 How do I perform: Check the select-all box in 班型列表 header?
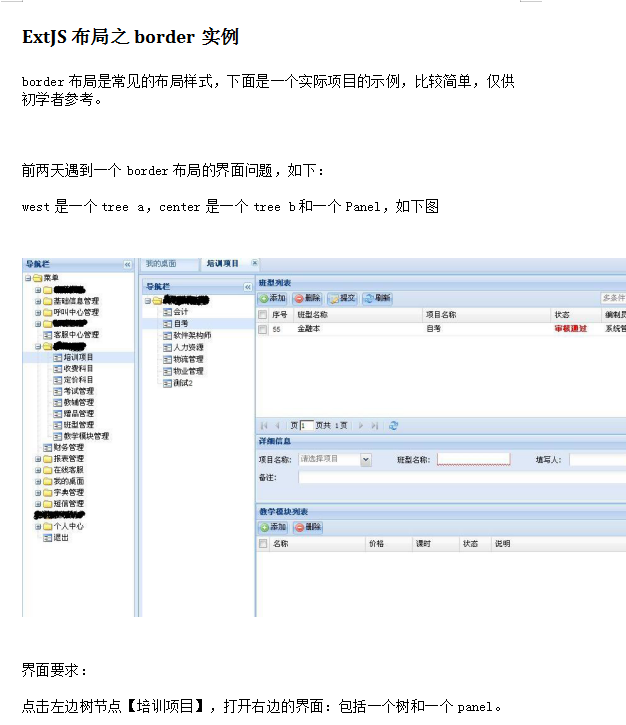click(263, 314)
